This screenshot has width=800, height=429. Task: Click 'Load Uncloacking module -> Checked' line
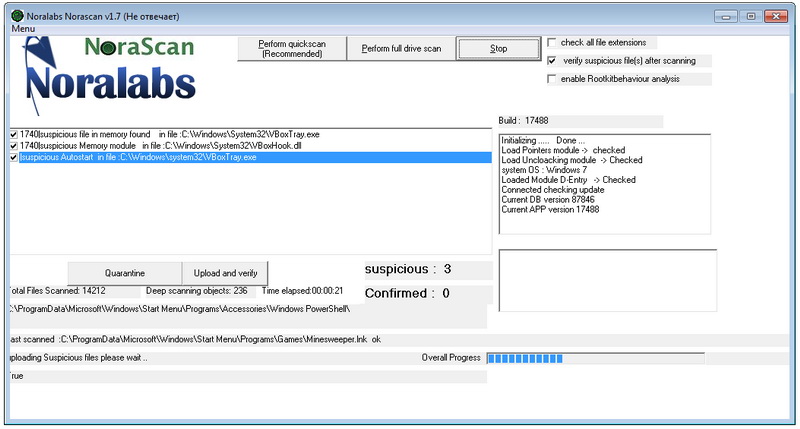coord(571,160)
